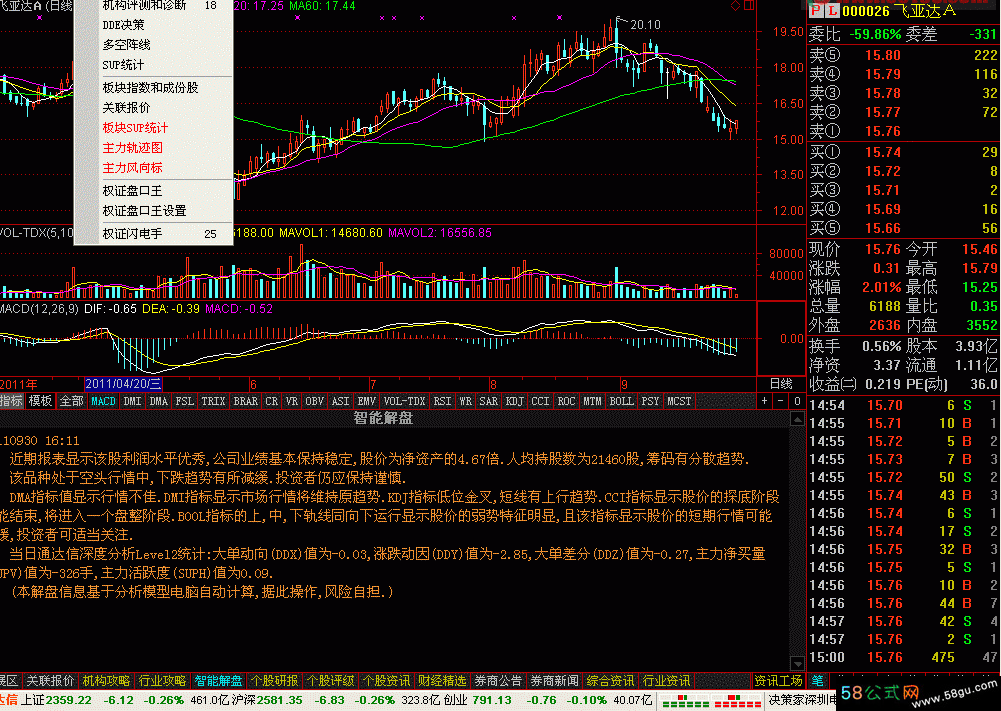Click the red P icon beside stock code
The height and width of the screenshot is (711, 1001).
[816, 11]
